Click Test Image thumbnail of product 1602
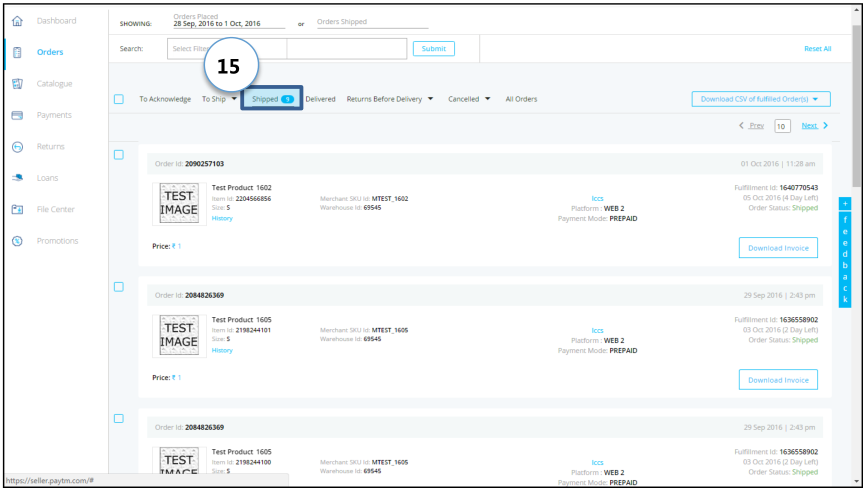Screen dimensions: 867x493 point(179,204)
